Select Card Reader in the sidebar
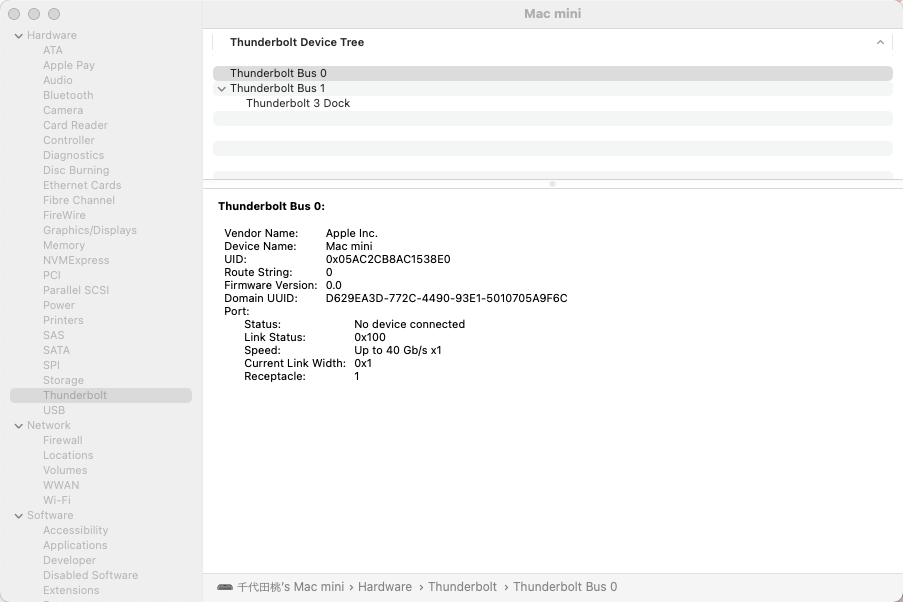Viewport: 903px width, 602px height. (75, 125)
